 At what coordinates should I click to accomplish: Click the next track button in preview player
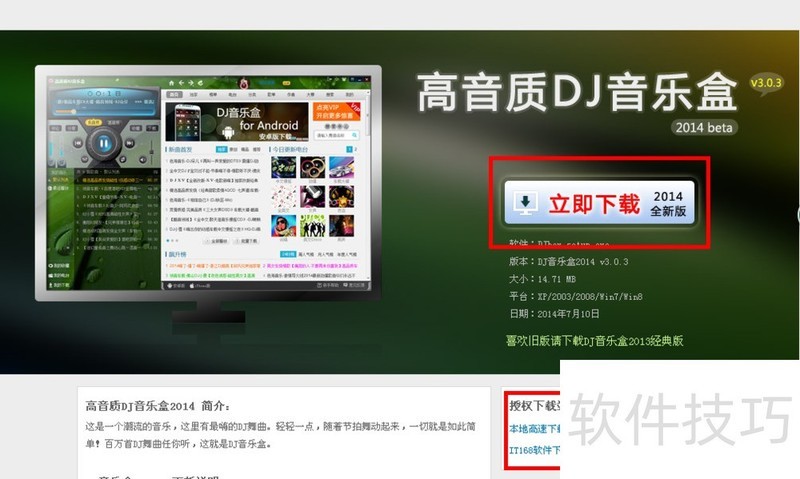(130, 143)
